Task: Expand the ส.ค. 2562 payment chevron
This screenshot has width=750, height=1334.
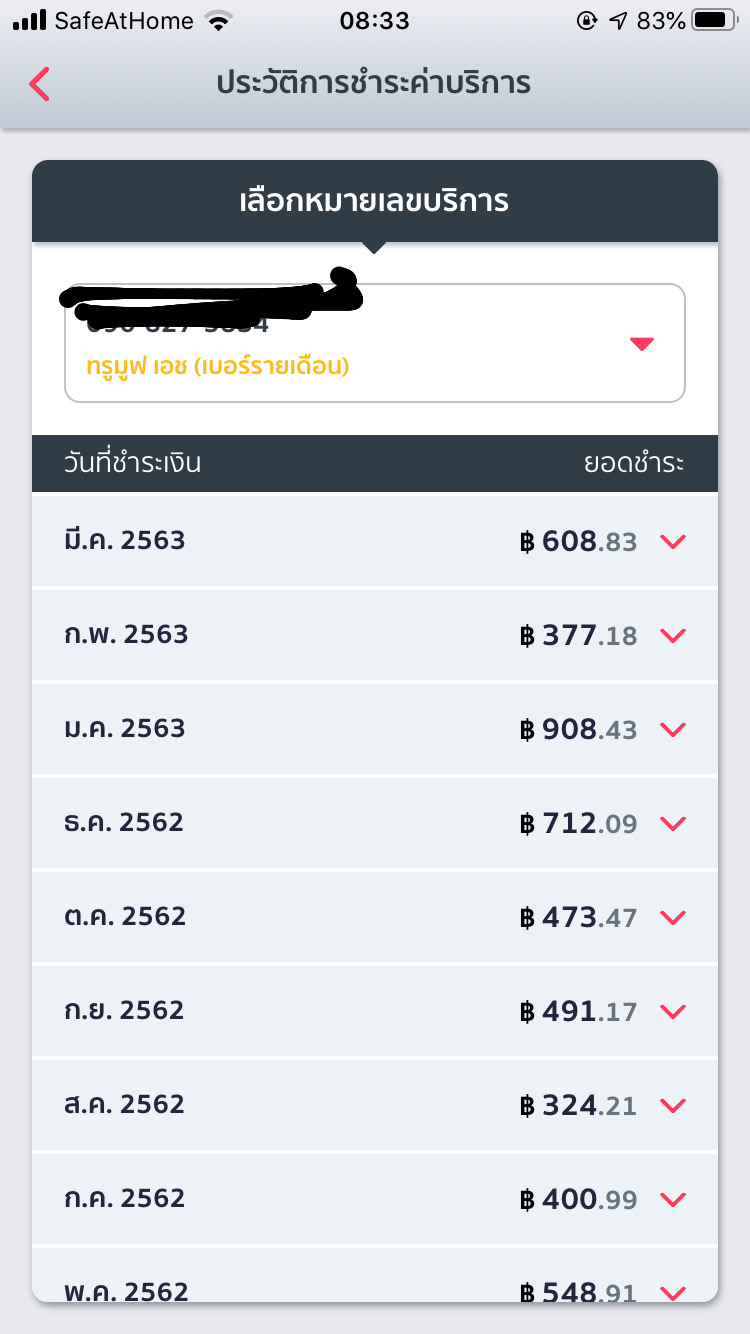Action: [x=673, y=1106]
